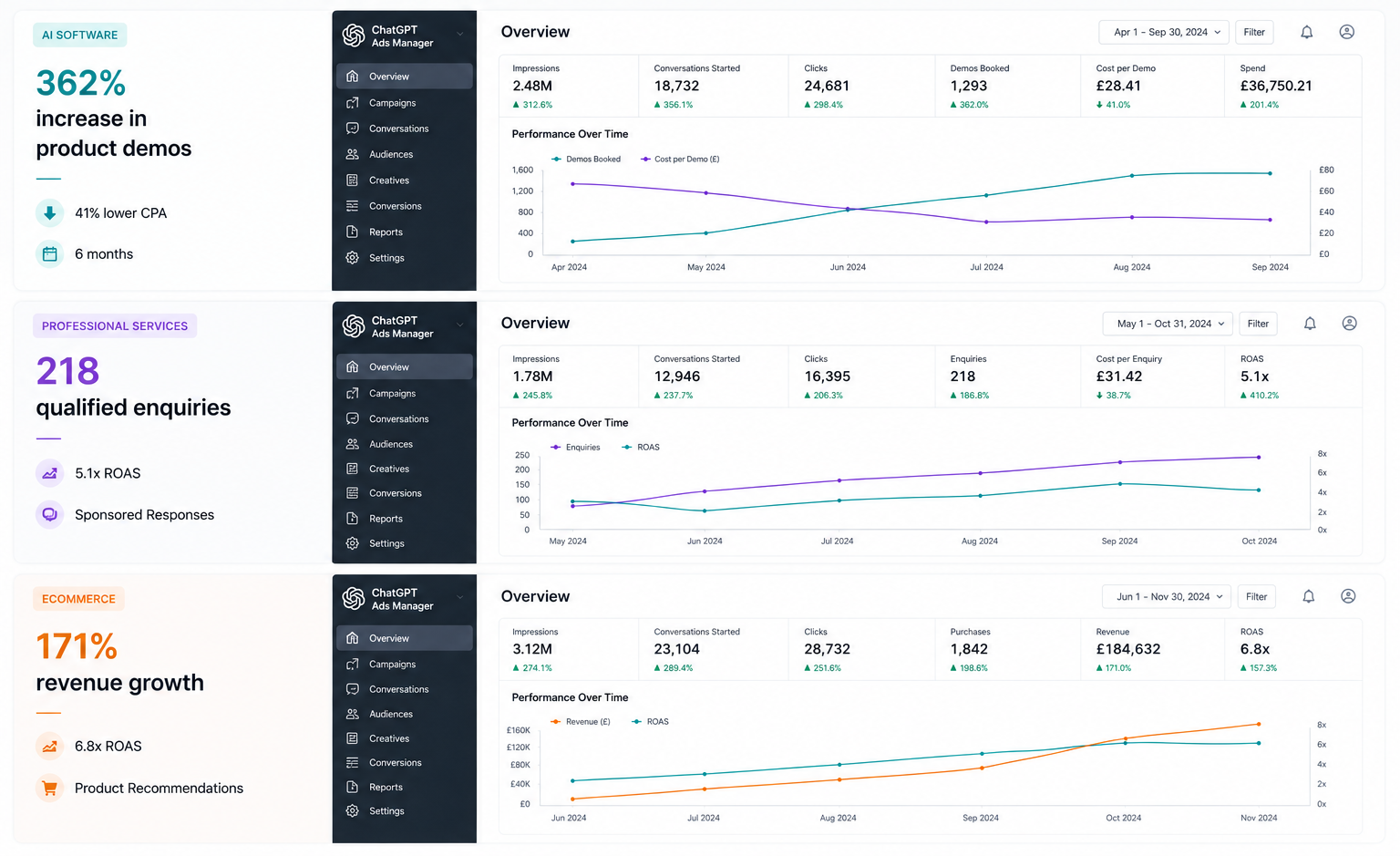Click the Demos Booked 1,293 metric card
Viewport: 1400px width, 856px height.
pos(1008,87)
